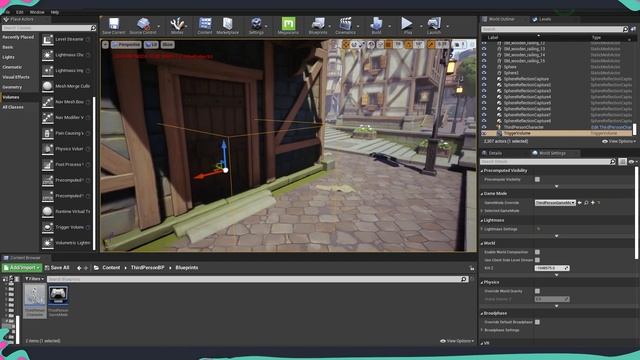640x360 pixels.
Task: Collapse the Physics section
Action: tap(482, 282)
